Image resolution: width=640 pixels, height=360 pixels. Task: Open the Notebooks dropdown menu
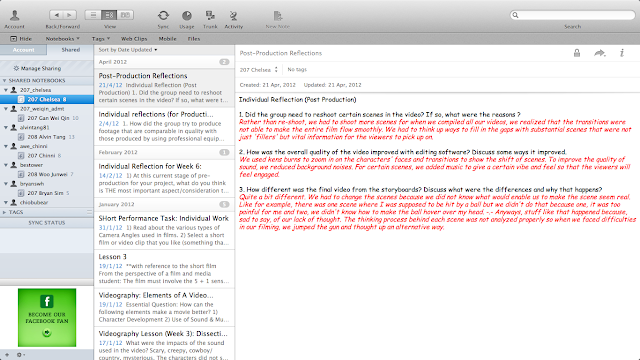point(62,39)
